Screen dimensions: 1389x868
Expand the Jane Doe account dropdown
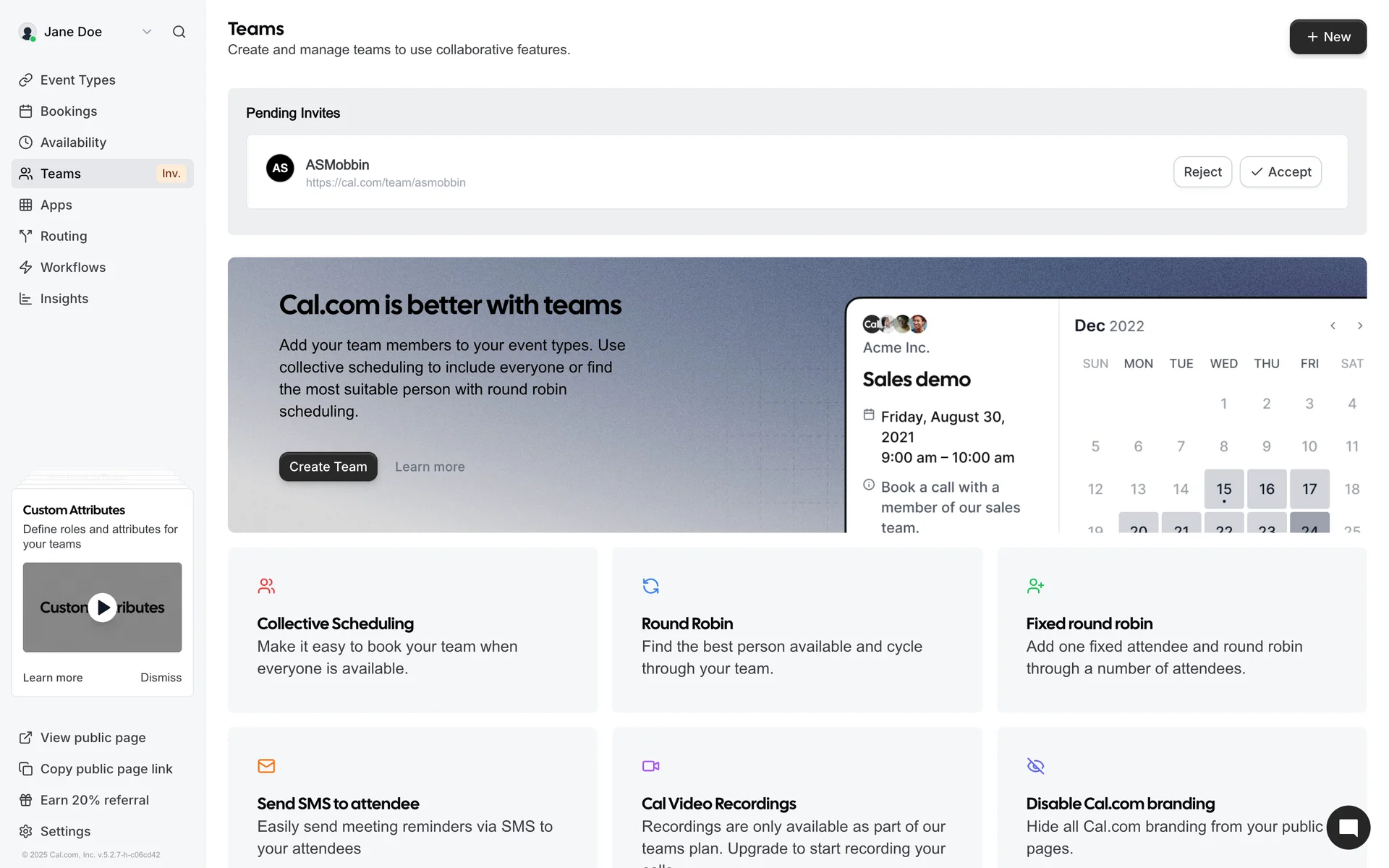[147, 32]
